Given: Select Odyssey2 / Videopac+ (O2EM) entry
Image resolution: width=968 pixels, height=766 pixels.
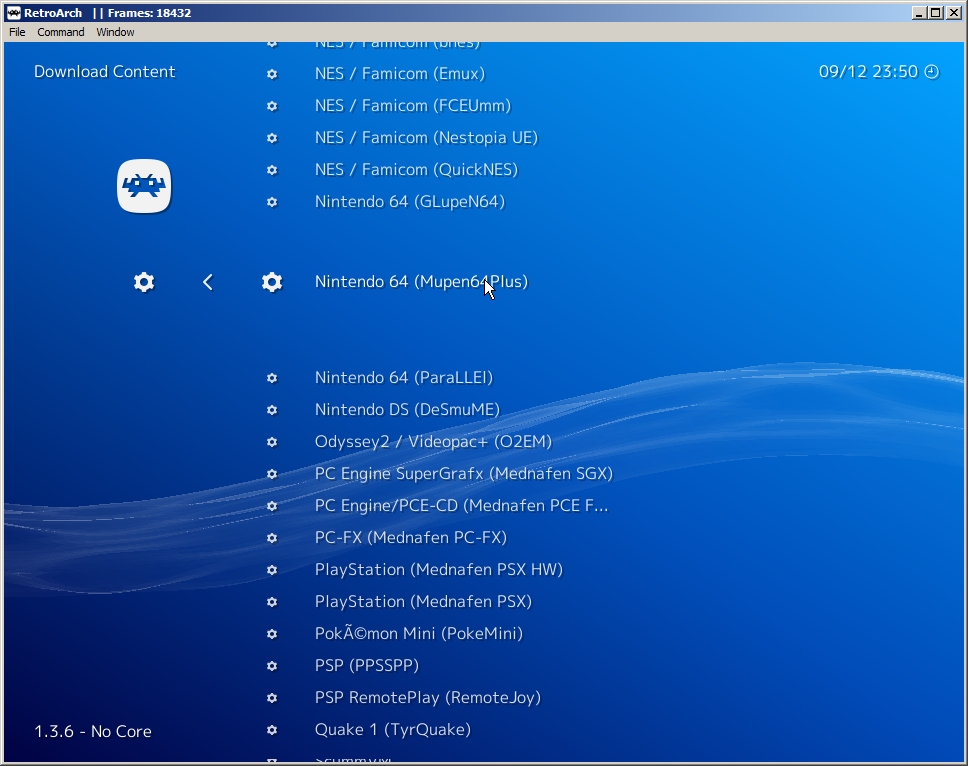Looking at the screenshot, I should [x=433, y=442].
